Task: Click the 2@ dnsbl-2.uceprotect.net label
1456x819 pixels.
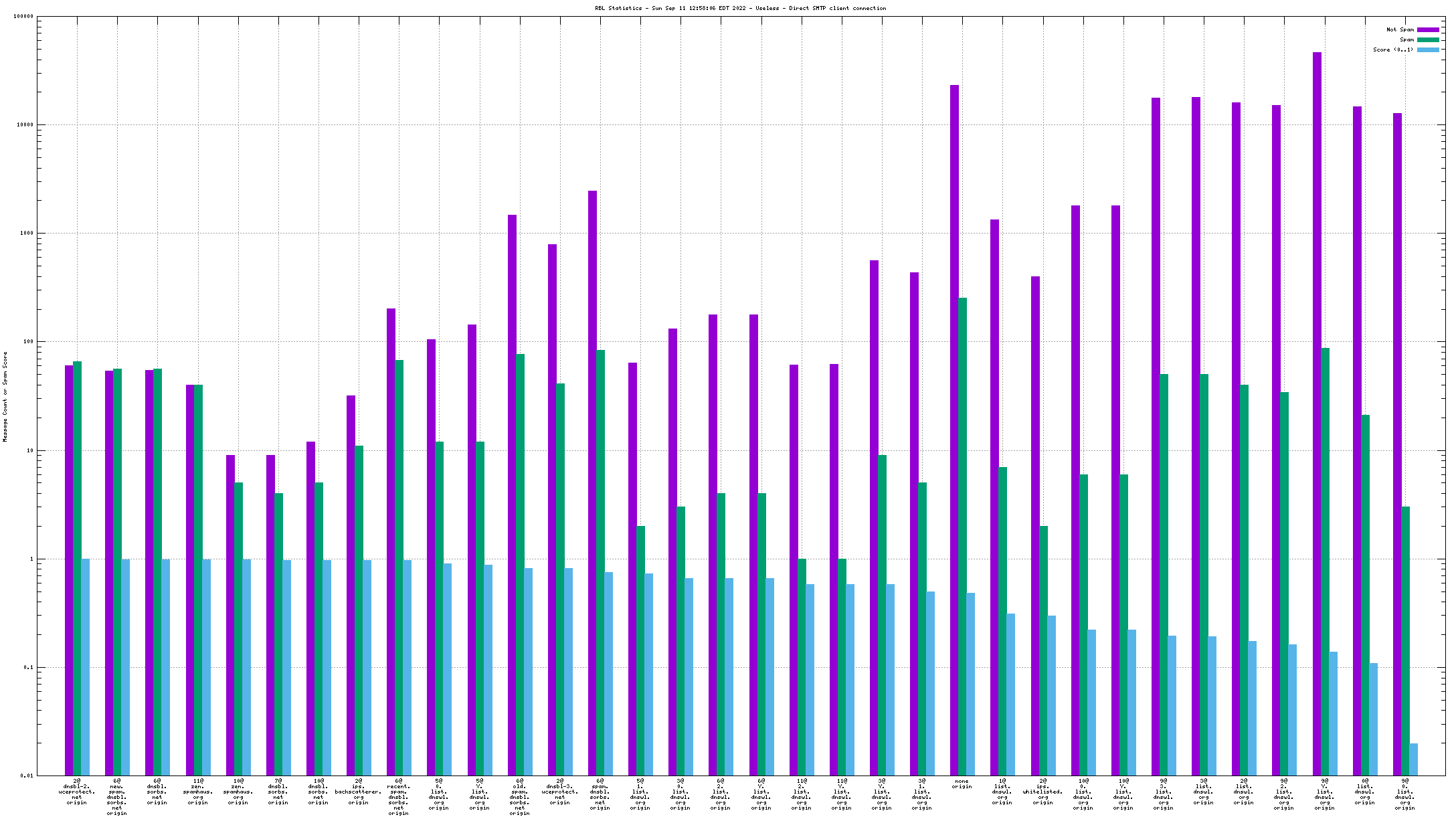Action: point(77,792)
